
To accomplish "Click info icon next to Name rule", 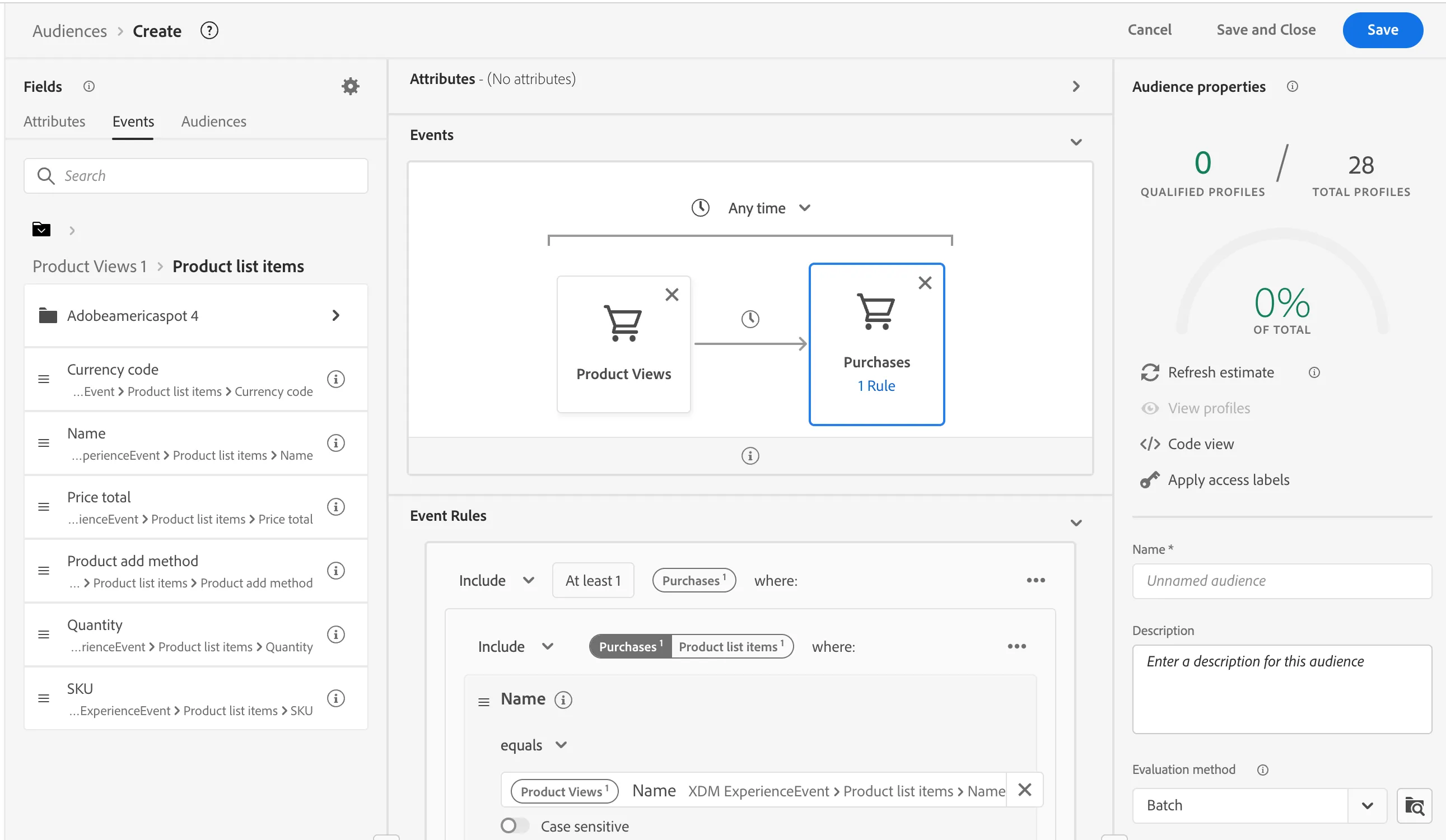I will pos(563,700).
